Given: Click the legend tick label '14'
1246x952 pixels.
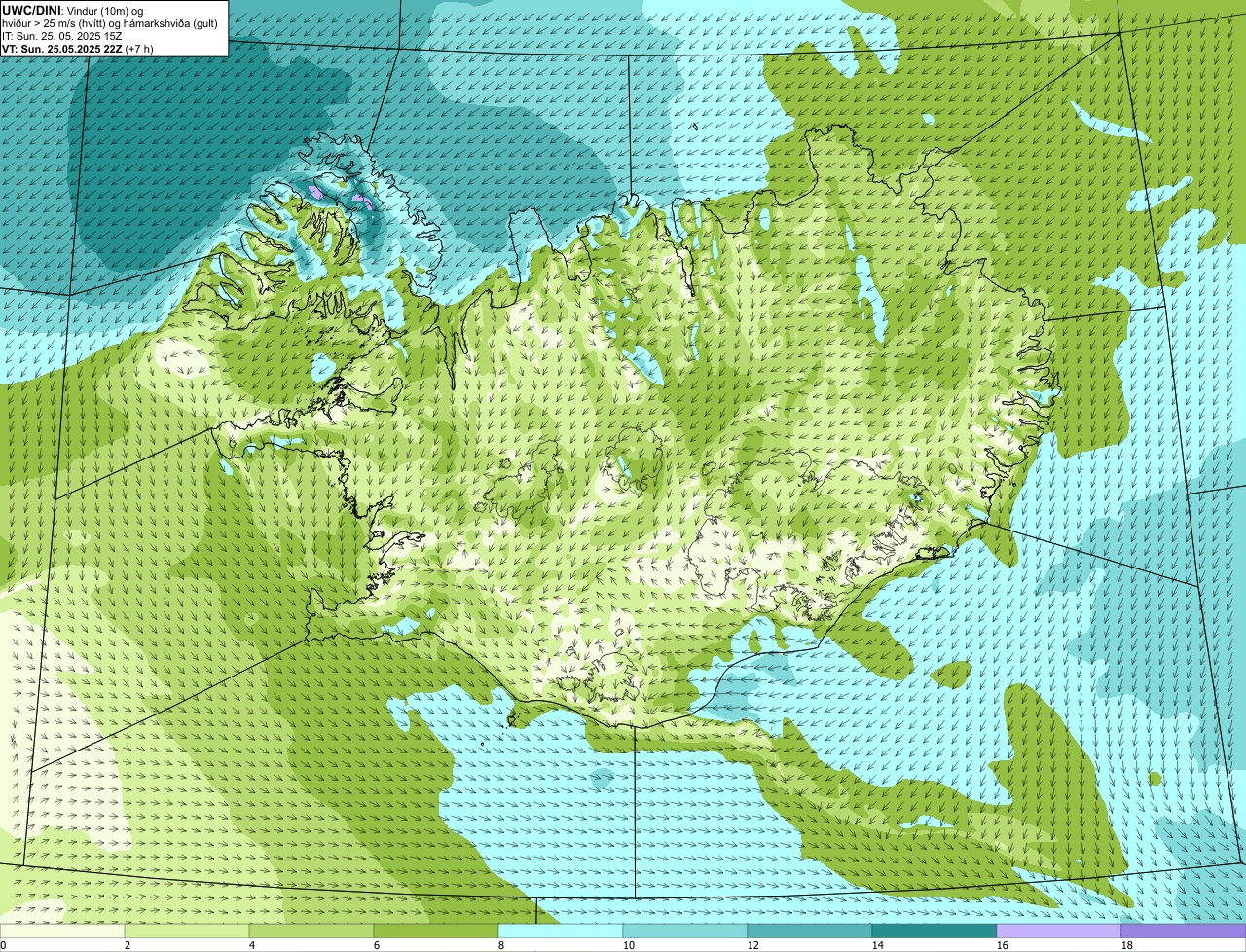Looking at the screenshot, I should (x=878, y=945).
